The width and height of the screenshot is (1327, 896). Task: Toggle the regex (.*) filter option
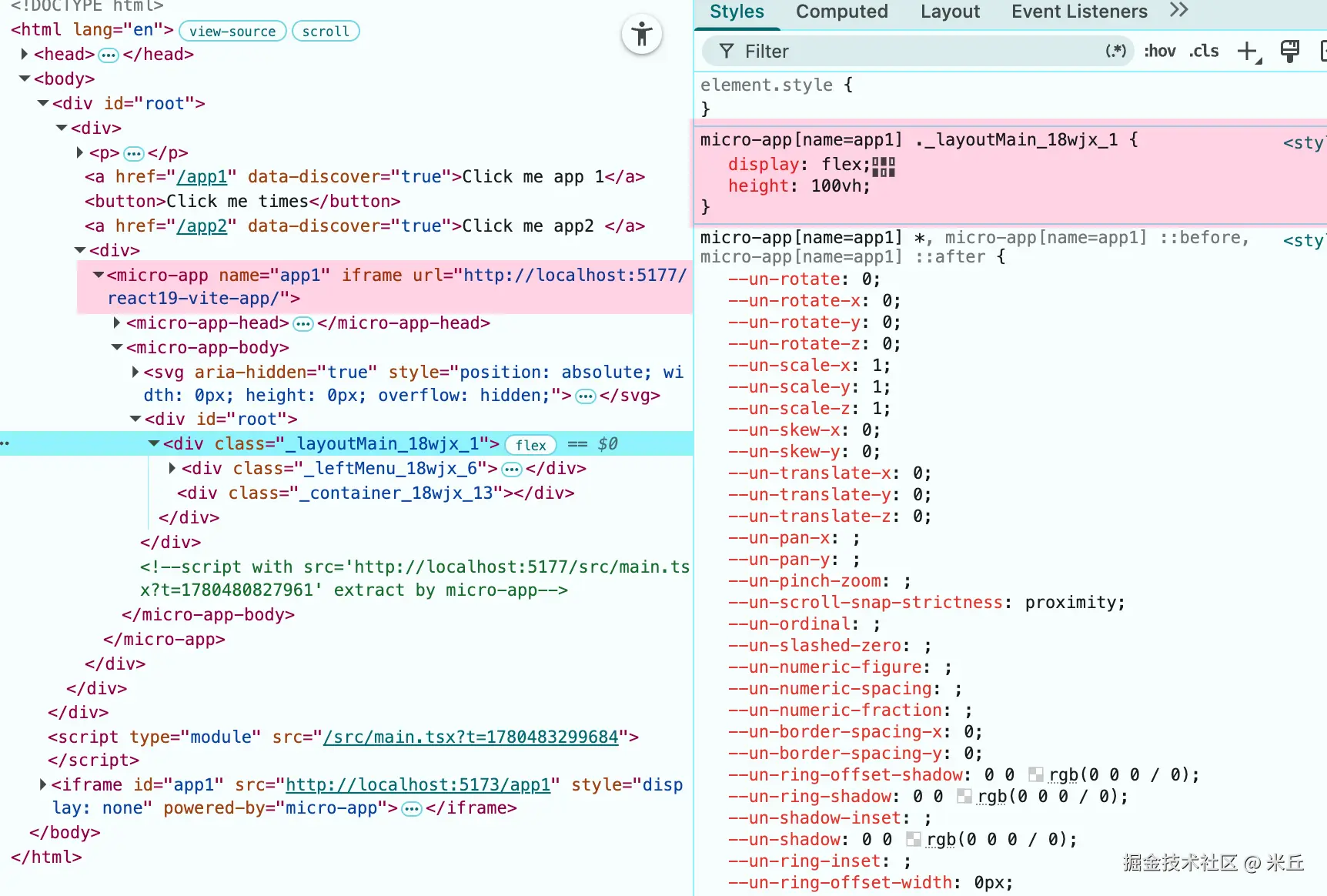coord(1115,51)
